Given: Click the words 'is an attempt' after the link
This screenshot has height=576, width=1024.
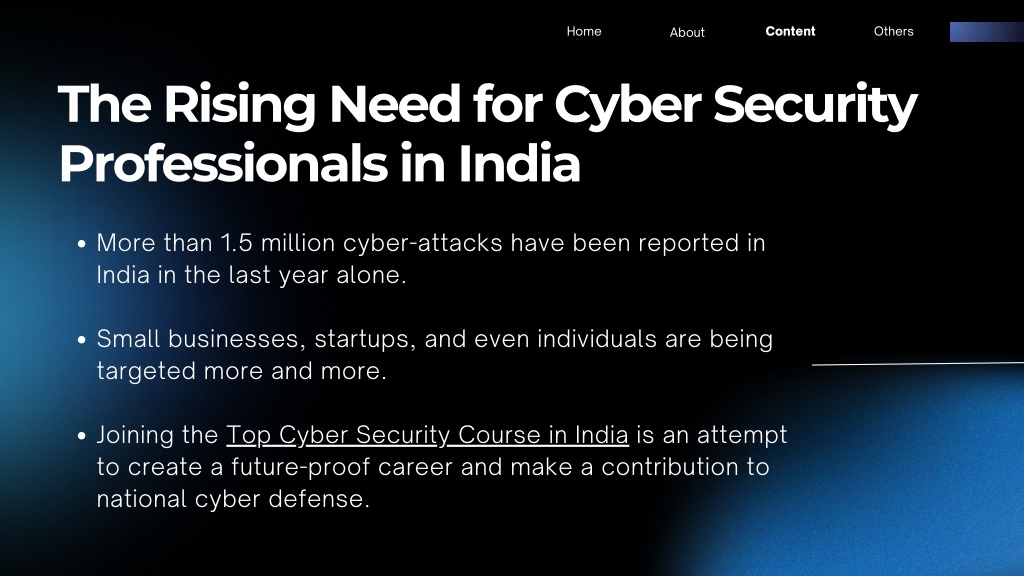Looking at the screenshot, I should coord(712,435).
